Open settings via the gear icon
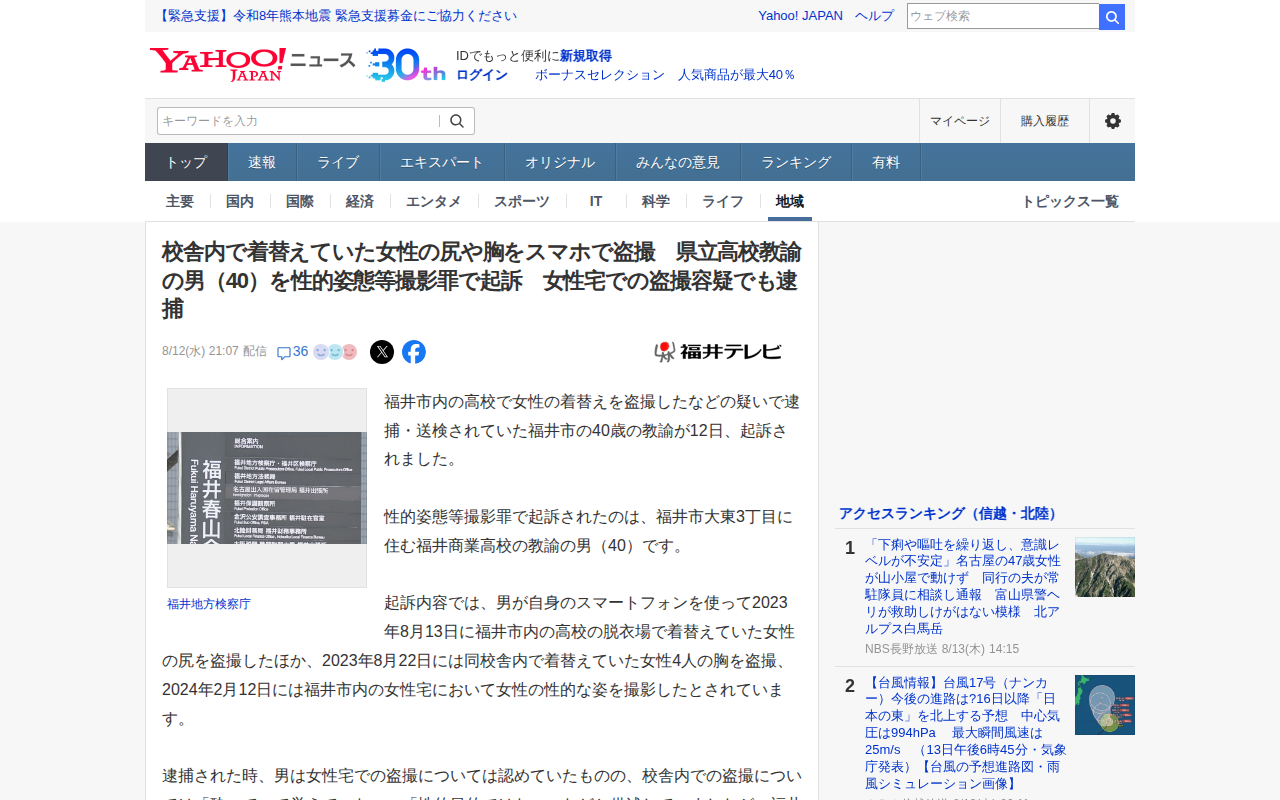 tap(1112, 121)
